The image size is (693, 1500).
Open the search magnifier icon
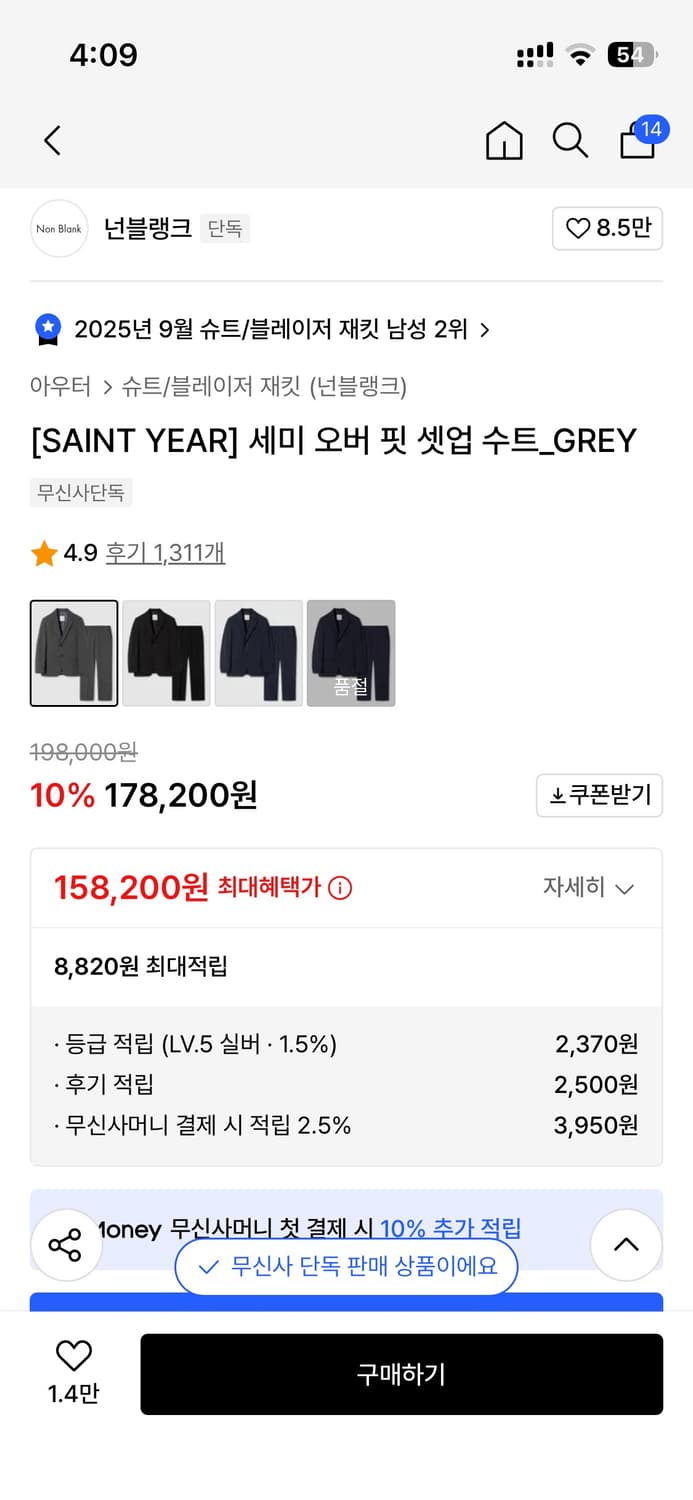(x=570, y=141)
